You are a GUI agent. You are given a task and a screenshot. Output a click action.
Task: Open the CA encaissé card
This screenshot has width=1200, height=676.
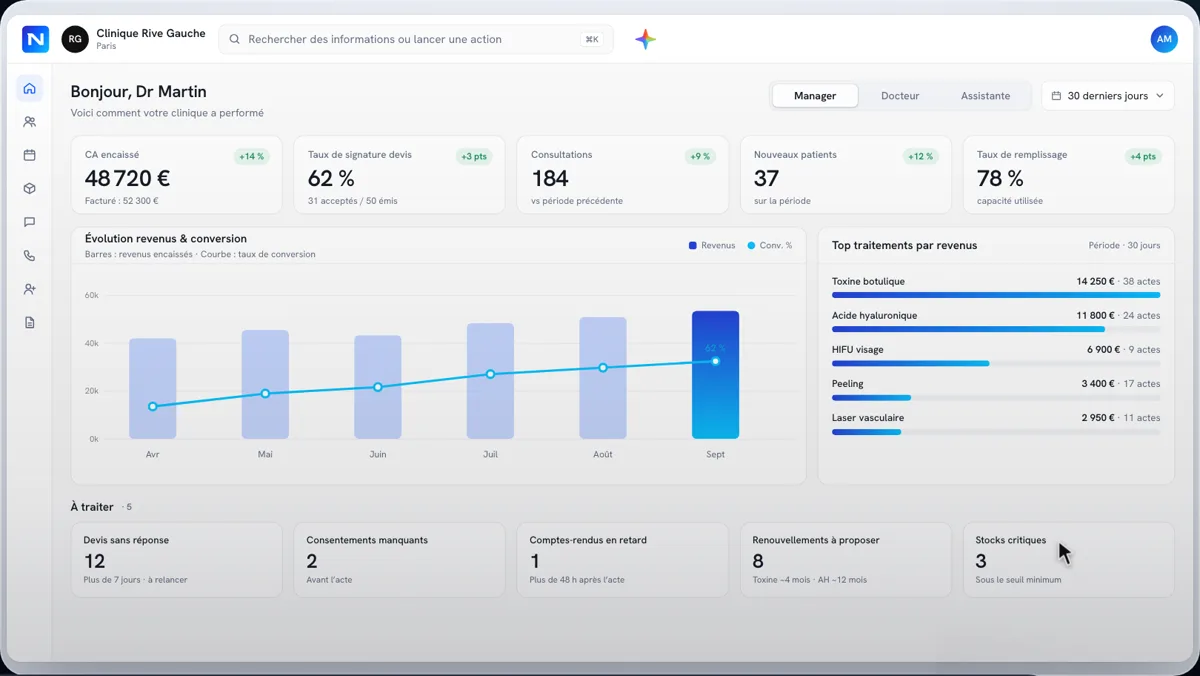(177, 175)
